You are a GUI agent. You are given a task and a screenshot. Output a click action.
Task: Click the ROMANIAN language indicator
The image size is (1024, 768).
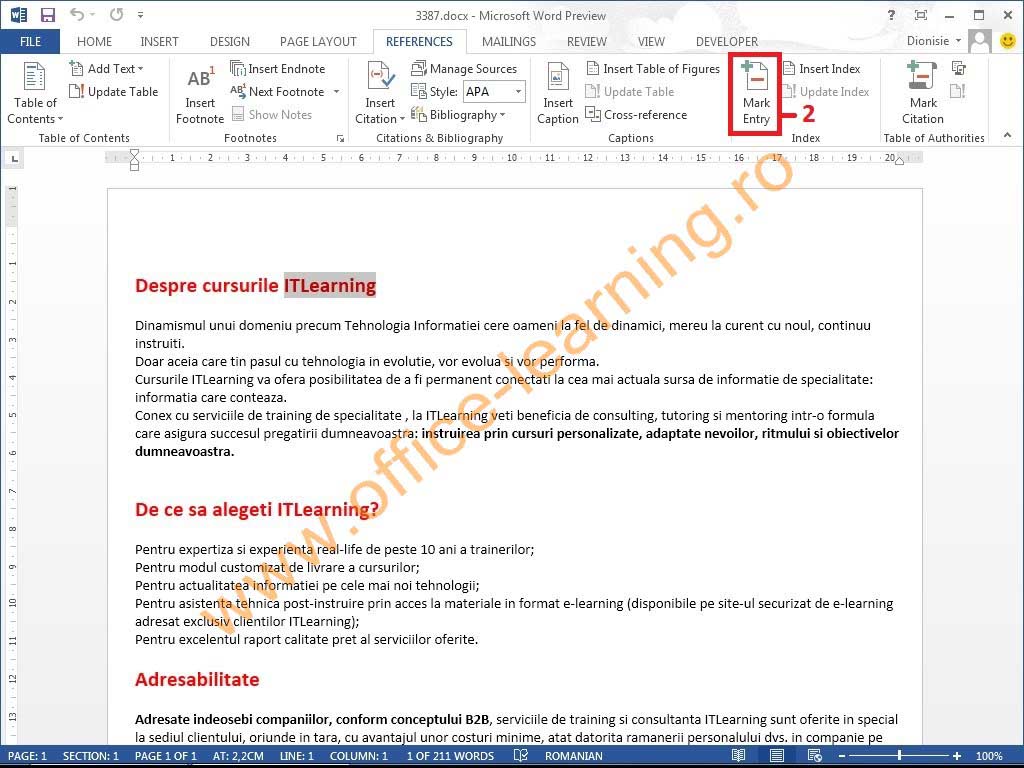point(573,756)
